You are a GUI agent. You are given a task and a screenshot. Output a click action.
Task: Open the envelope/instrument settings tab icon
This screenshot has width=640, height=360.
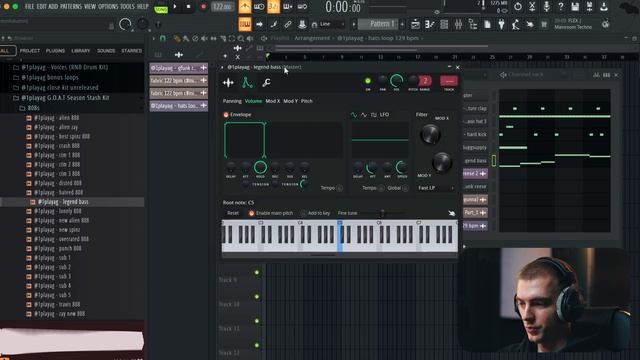click(247, 83)
